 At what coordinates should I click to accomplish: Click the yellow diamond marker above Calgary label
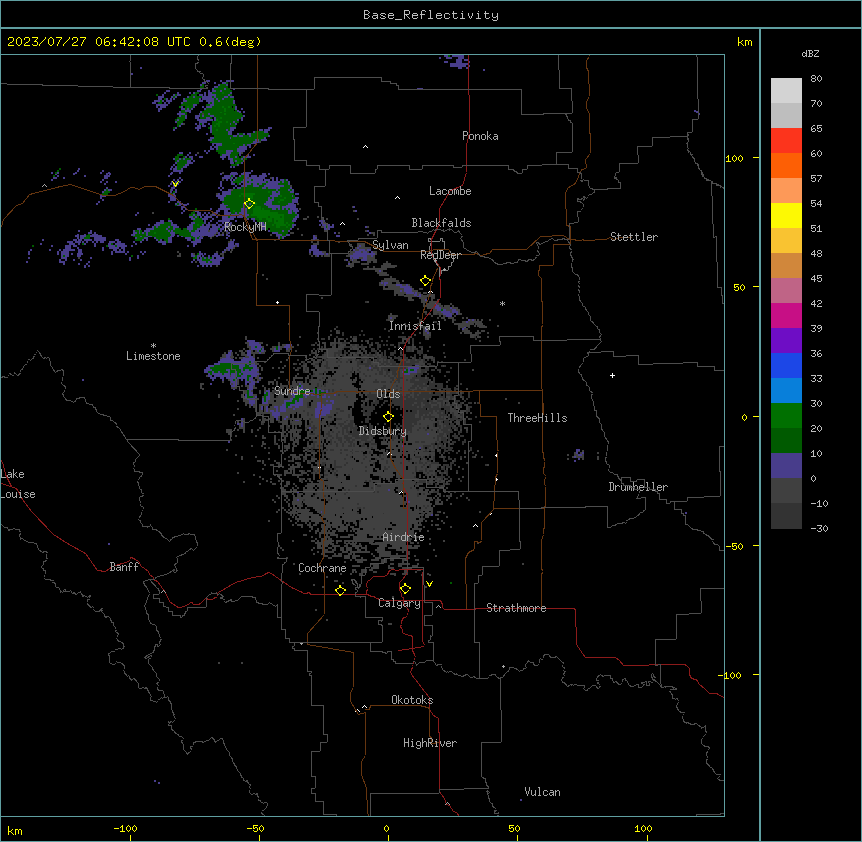pos(405,589)
